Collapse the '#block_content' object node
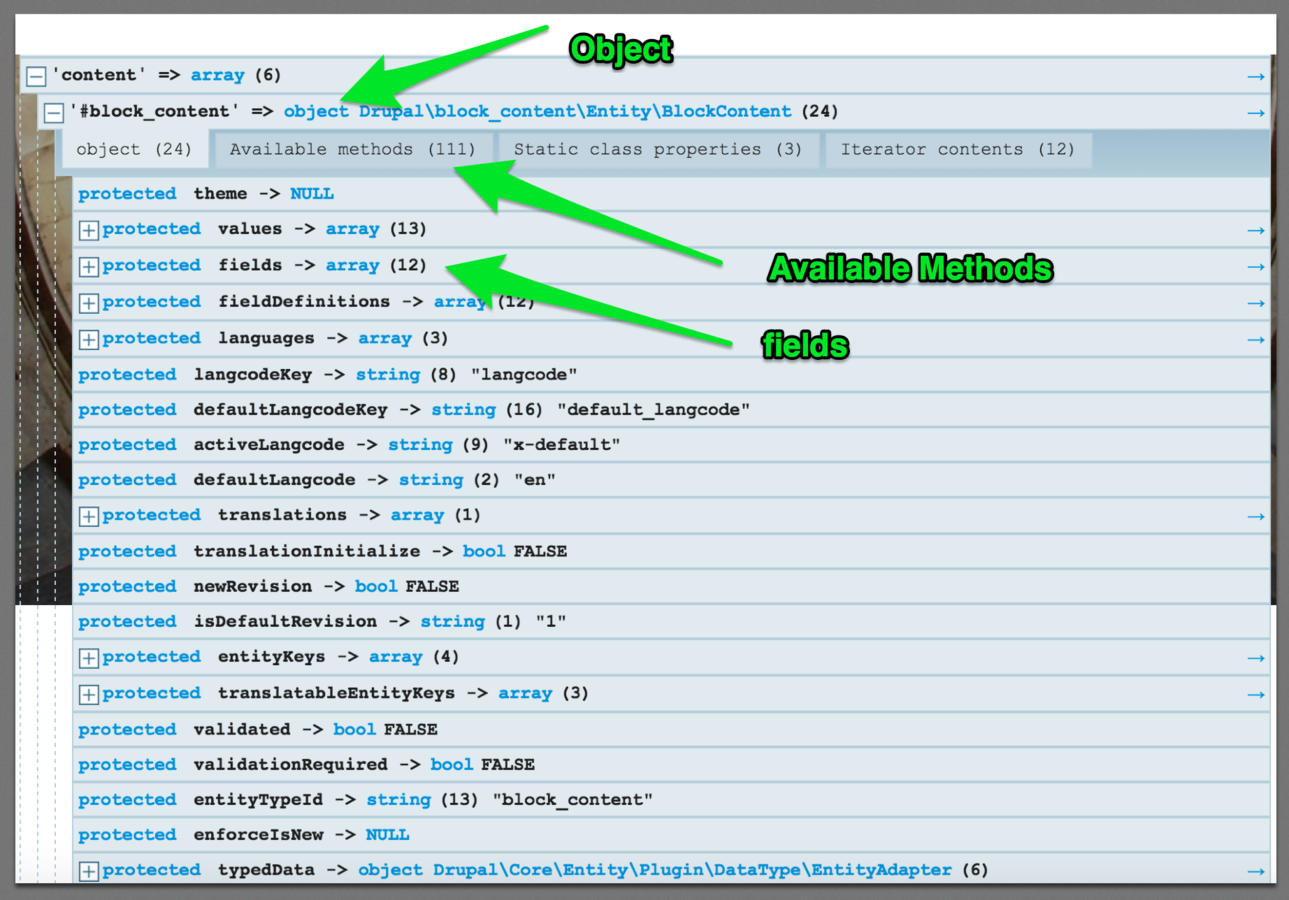The image size is (1289, 900). coord(54,112)
